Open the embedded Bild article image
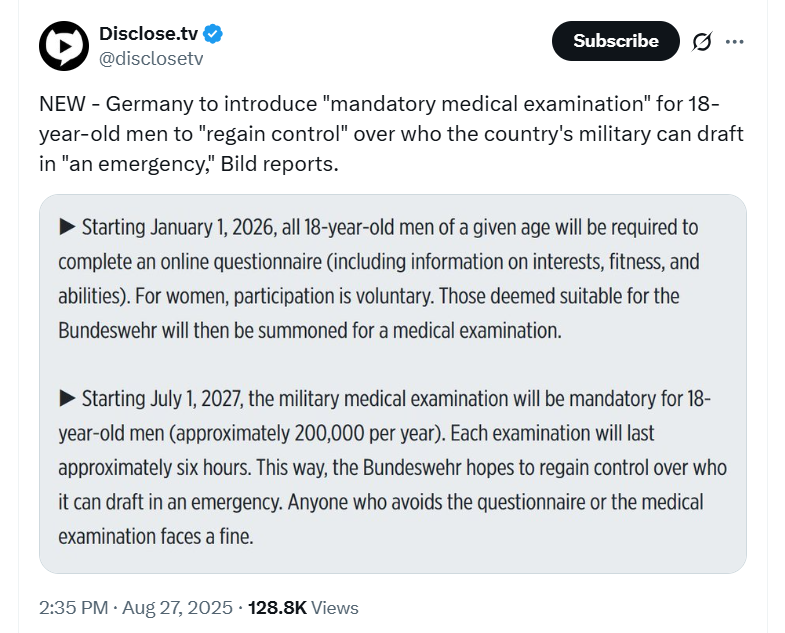 click(x=393, y=384)
